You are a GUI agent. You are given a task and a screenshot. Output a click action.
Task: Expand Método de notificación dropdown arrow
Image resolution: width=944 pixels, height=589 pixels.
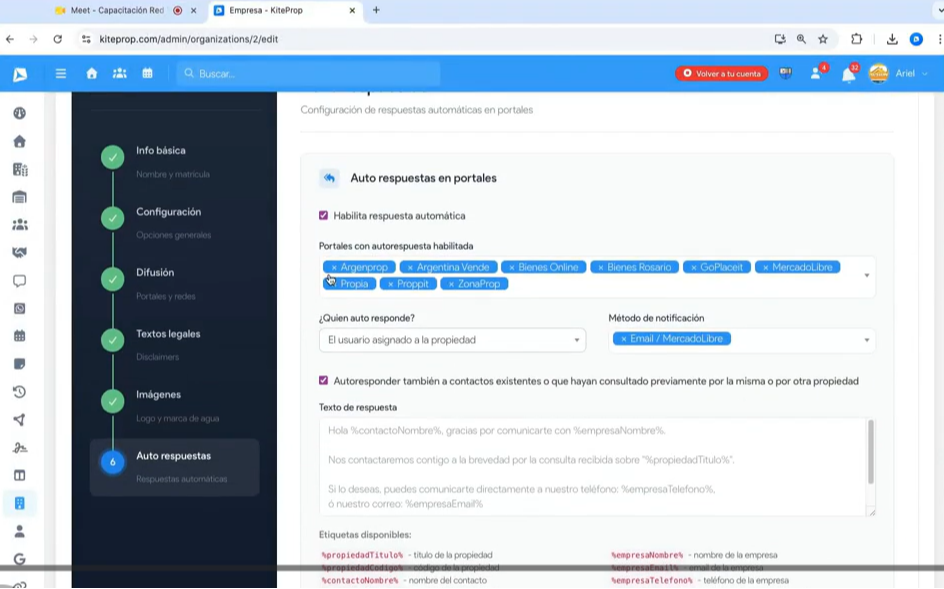[867, 340]
